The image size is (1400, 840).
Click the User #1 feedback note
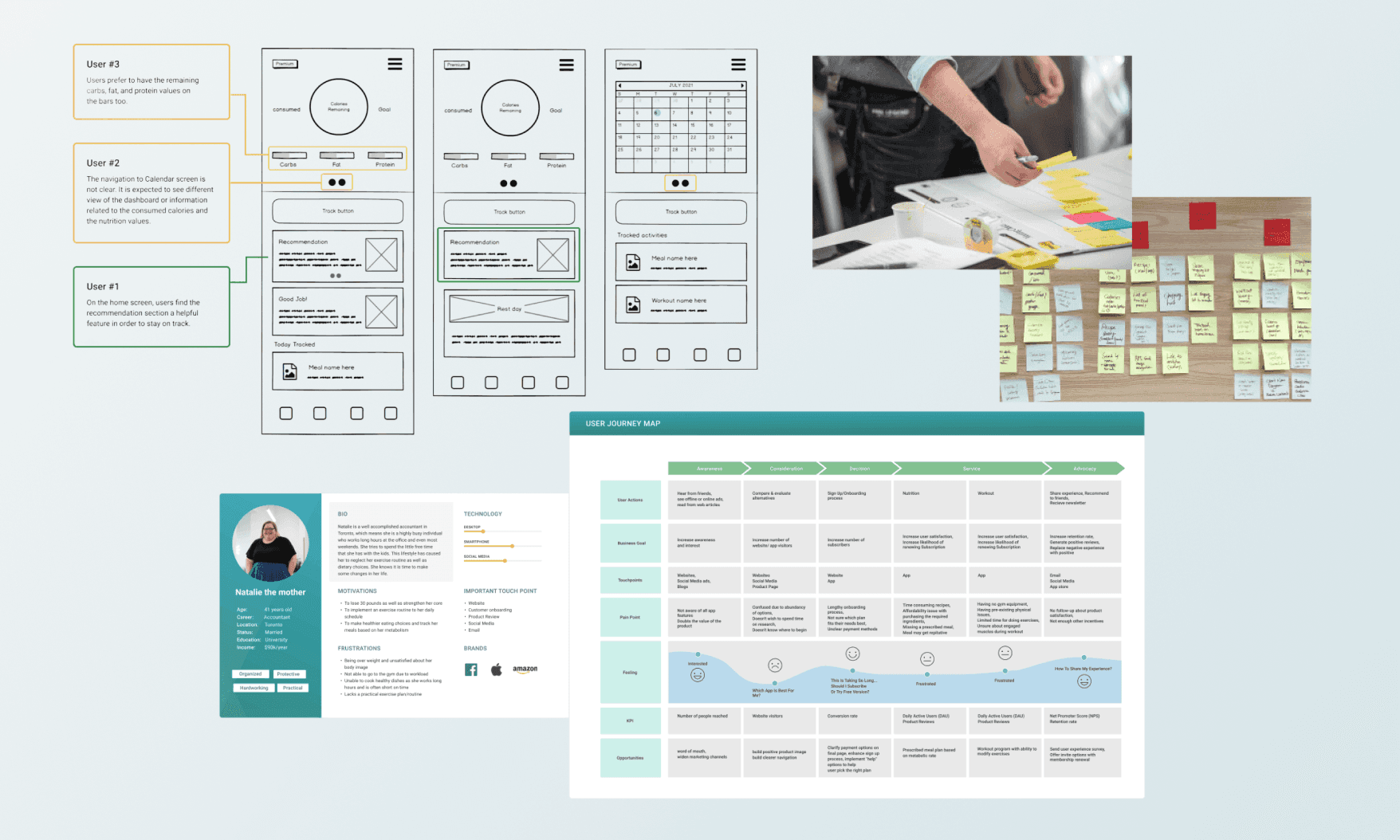[x=151, y=307]
